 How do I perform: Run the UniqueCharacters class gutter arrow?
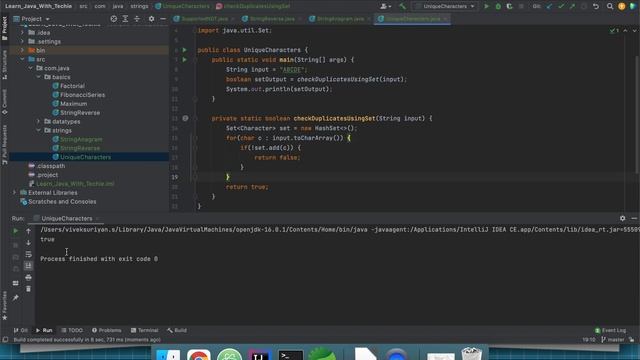(x=184, y=50)
